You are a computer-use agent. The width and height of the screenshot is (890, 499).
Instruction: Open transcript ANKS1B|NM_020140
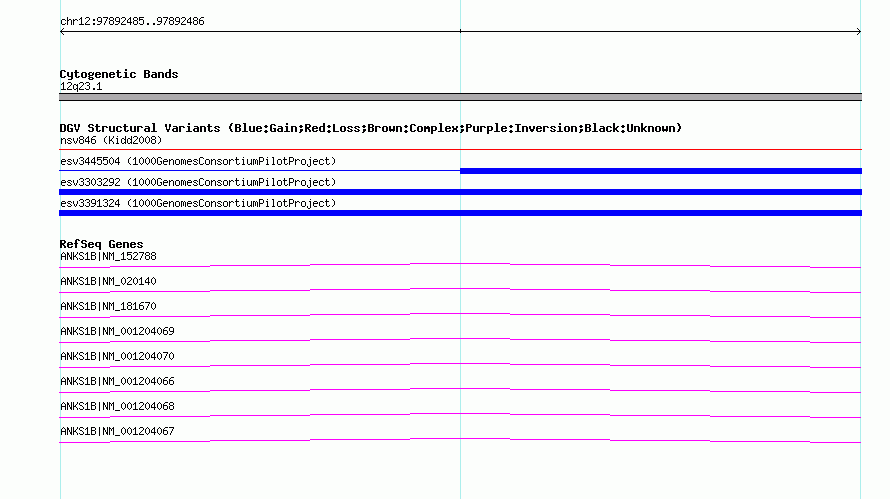pos(108,282)
